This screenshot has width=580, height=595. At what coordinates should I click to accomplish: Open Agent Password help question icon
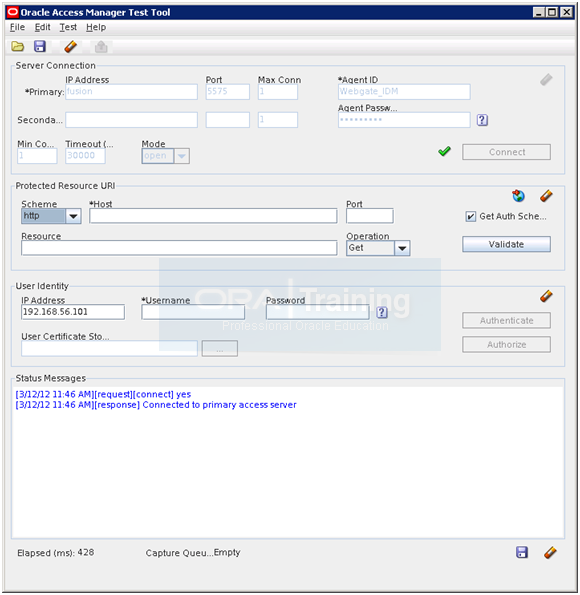pyautogui.click(x=482, y=120)
